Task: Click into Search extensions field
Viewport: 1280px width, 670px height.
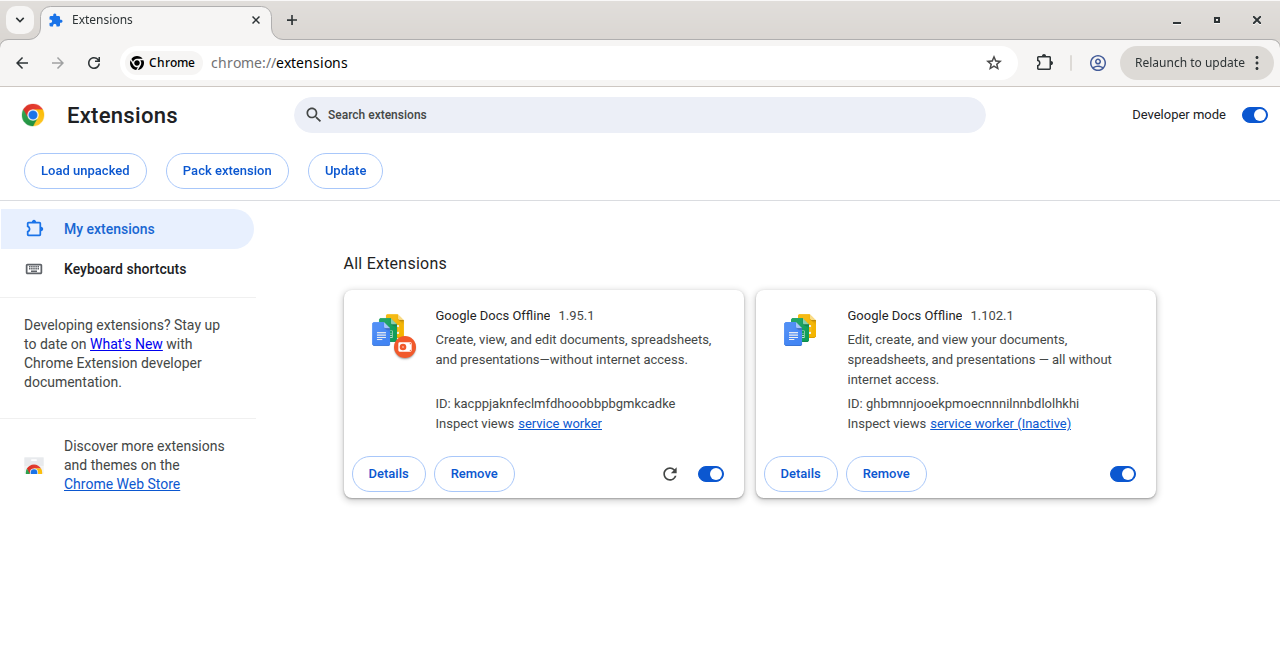Action: 640,115
